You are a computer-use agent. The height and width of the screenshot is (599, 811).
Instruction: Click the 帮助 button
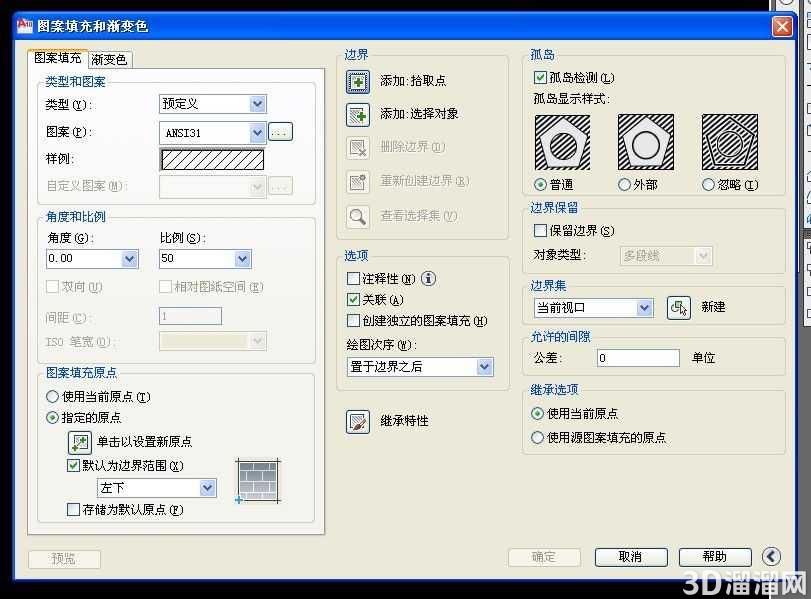click(715, 557)
